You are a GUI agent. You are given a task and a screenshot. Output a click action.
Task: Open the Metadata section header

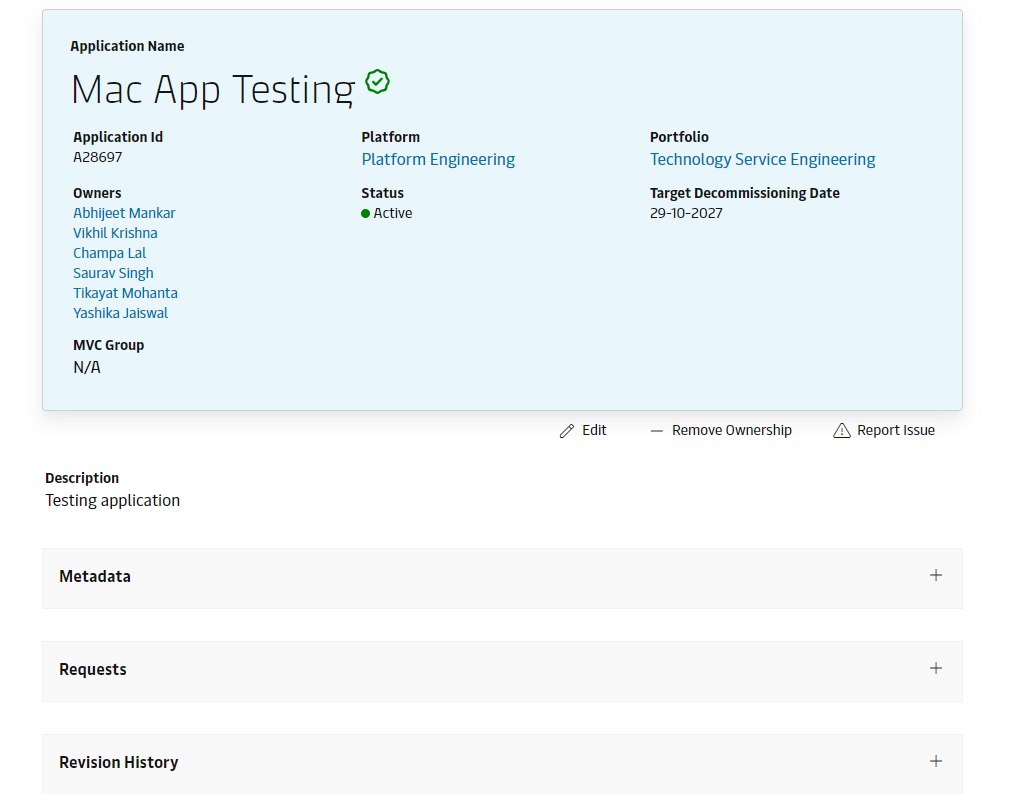502,578
